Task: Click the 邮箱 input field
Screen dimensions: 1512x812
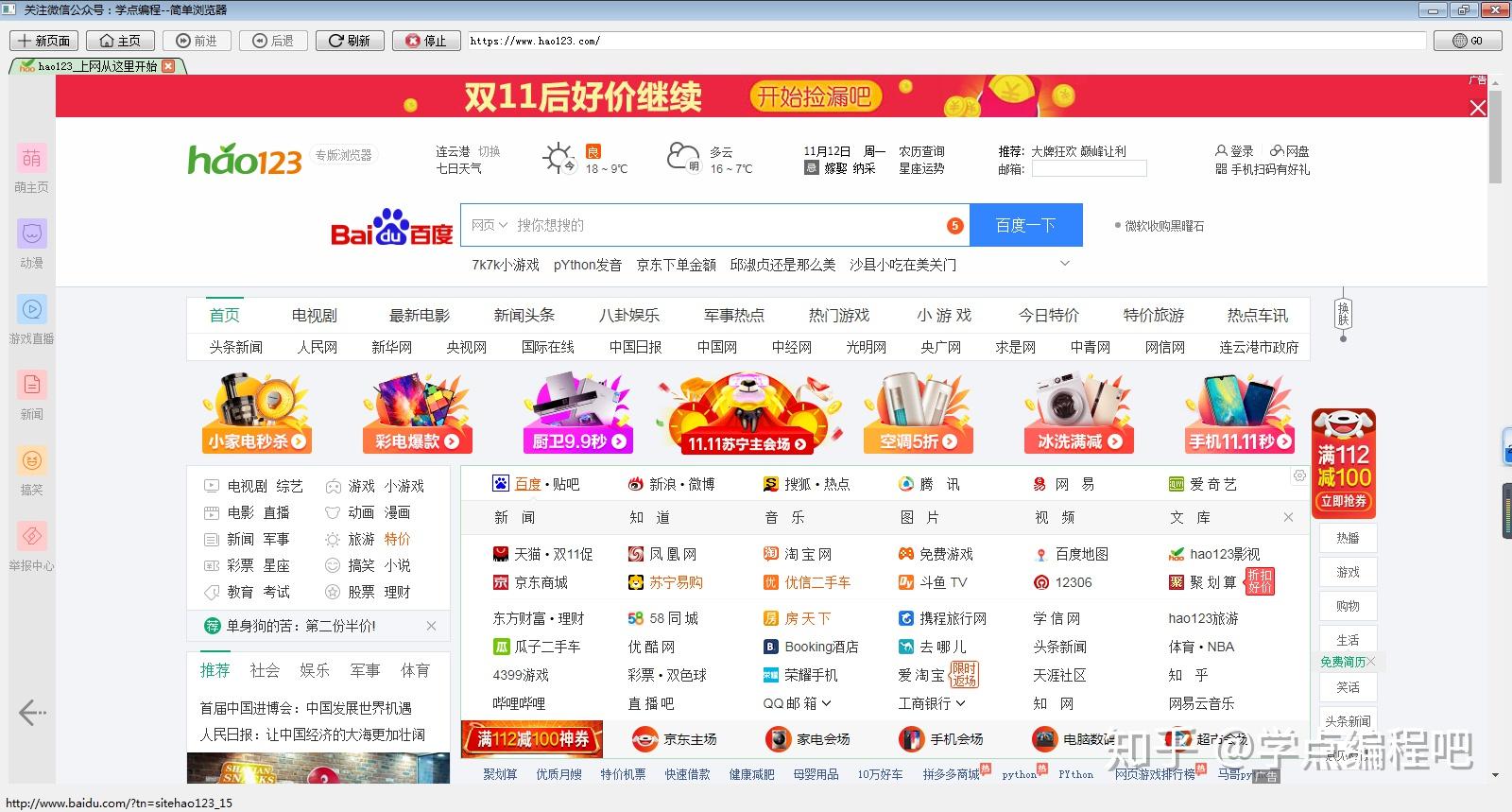Action: point(1089,169)
